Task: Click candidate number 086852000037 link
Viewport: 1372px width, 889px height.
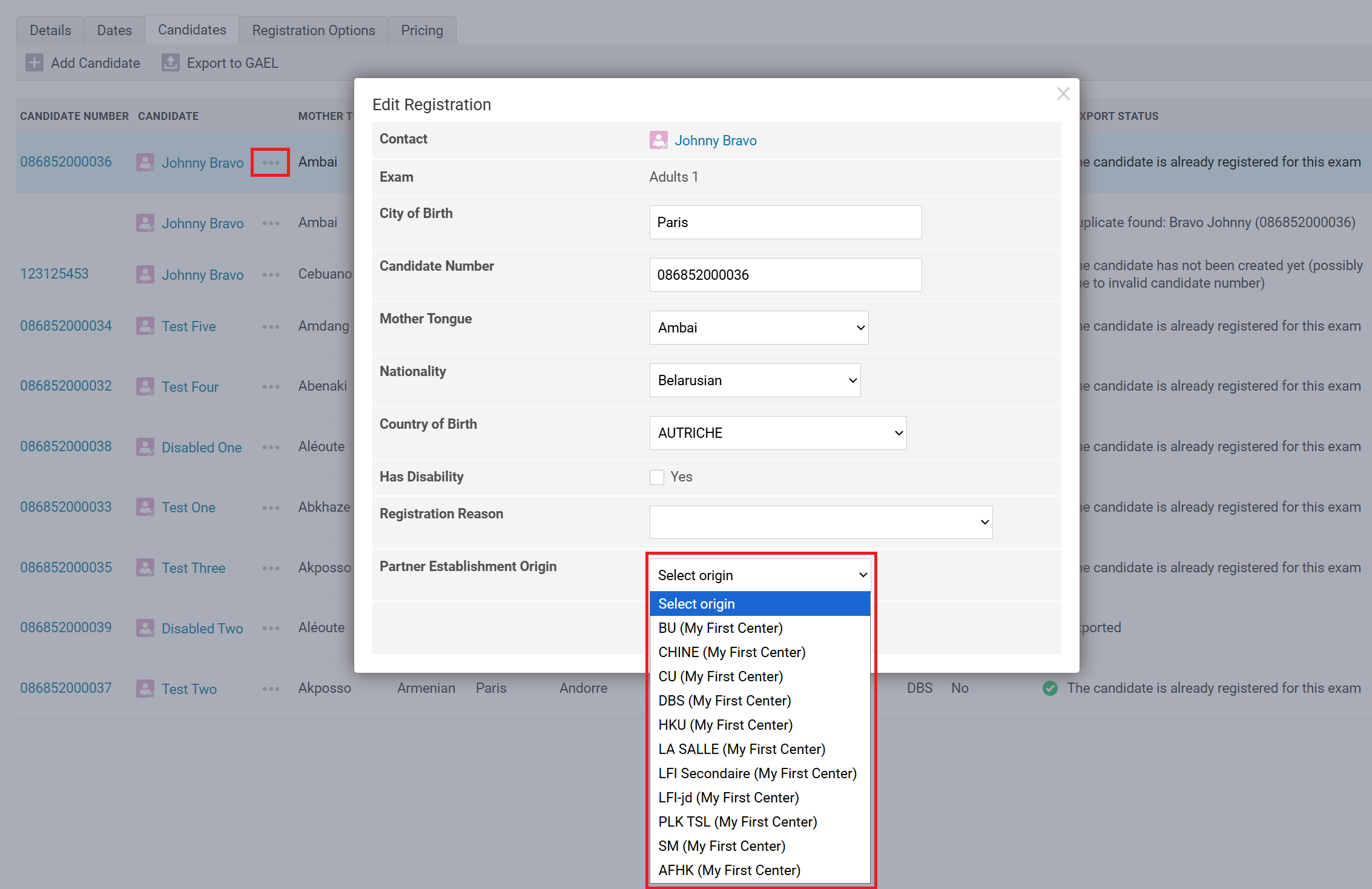Action: [x=66, y=688]
